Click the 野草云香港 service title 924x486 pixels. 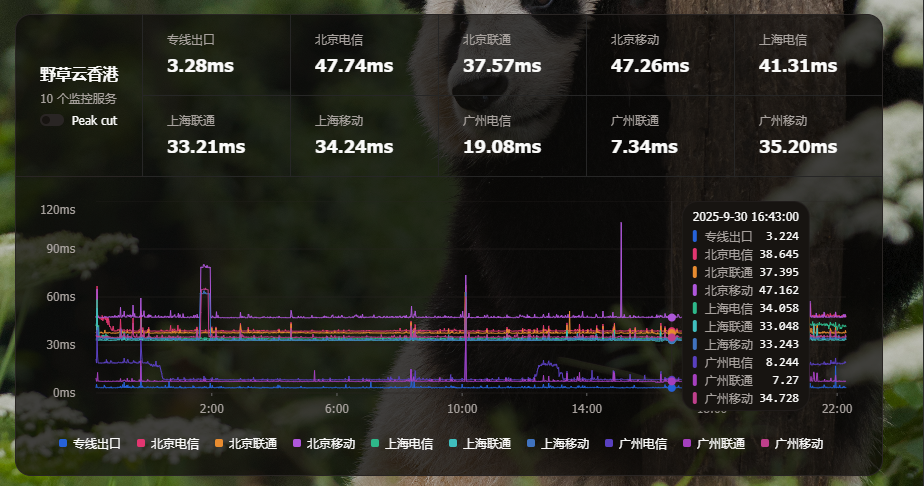79,75
